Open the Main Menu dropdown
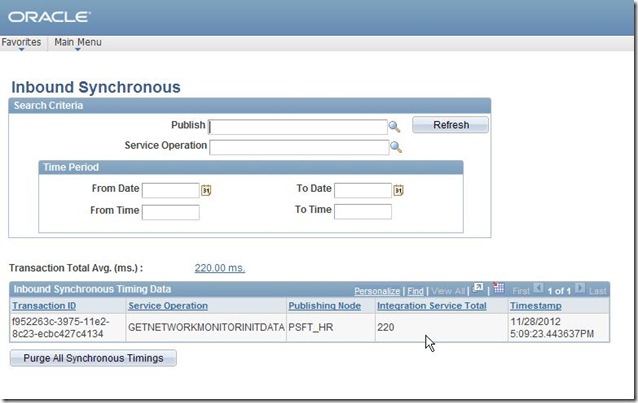The image size is (638, 403). (78, 43)
